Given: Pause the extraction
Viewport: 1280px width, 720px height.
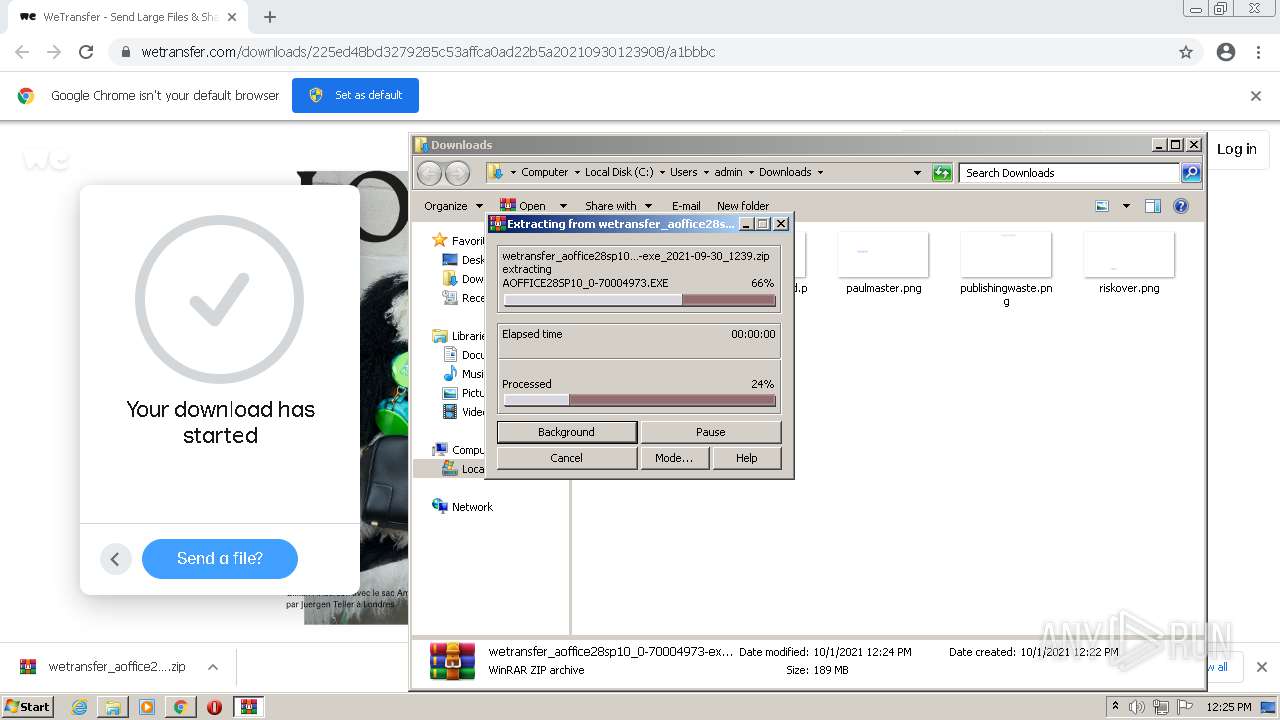Looking at the screenshot, I should point(710,432).
